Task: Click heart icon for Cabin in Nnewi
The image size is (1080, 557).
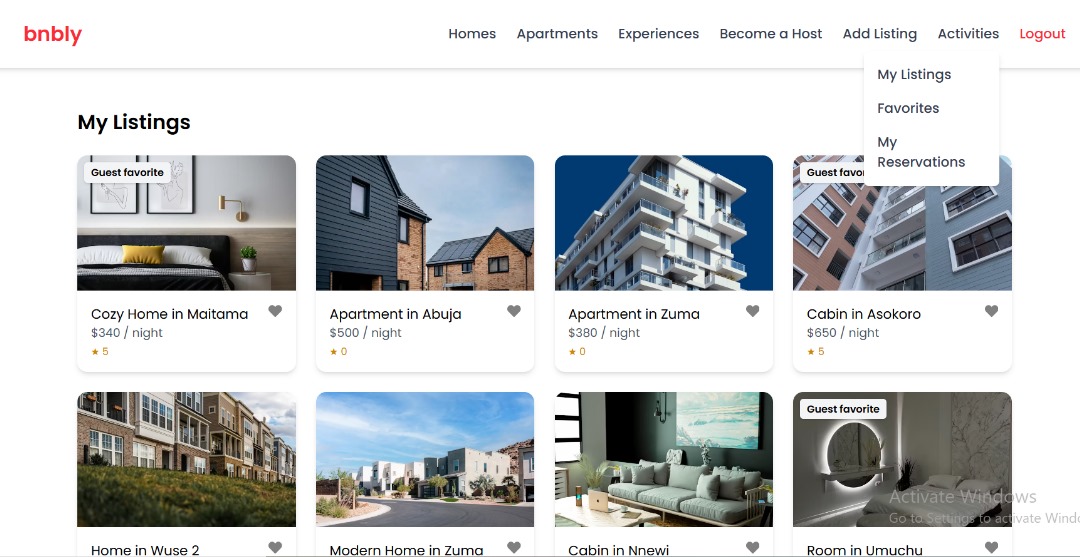Action: pyautogui.click(x=753, y=547)
